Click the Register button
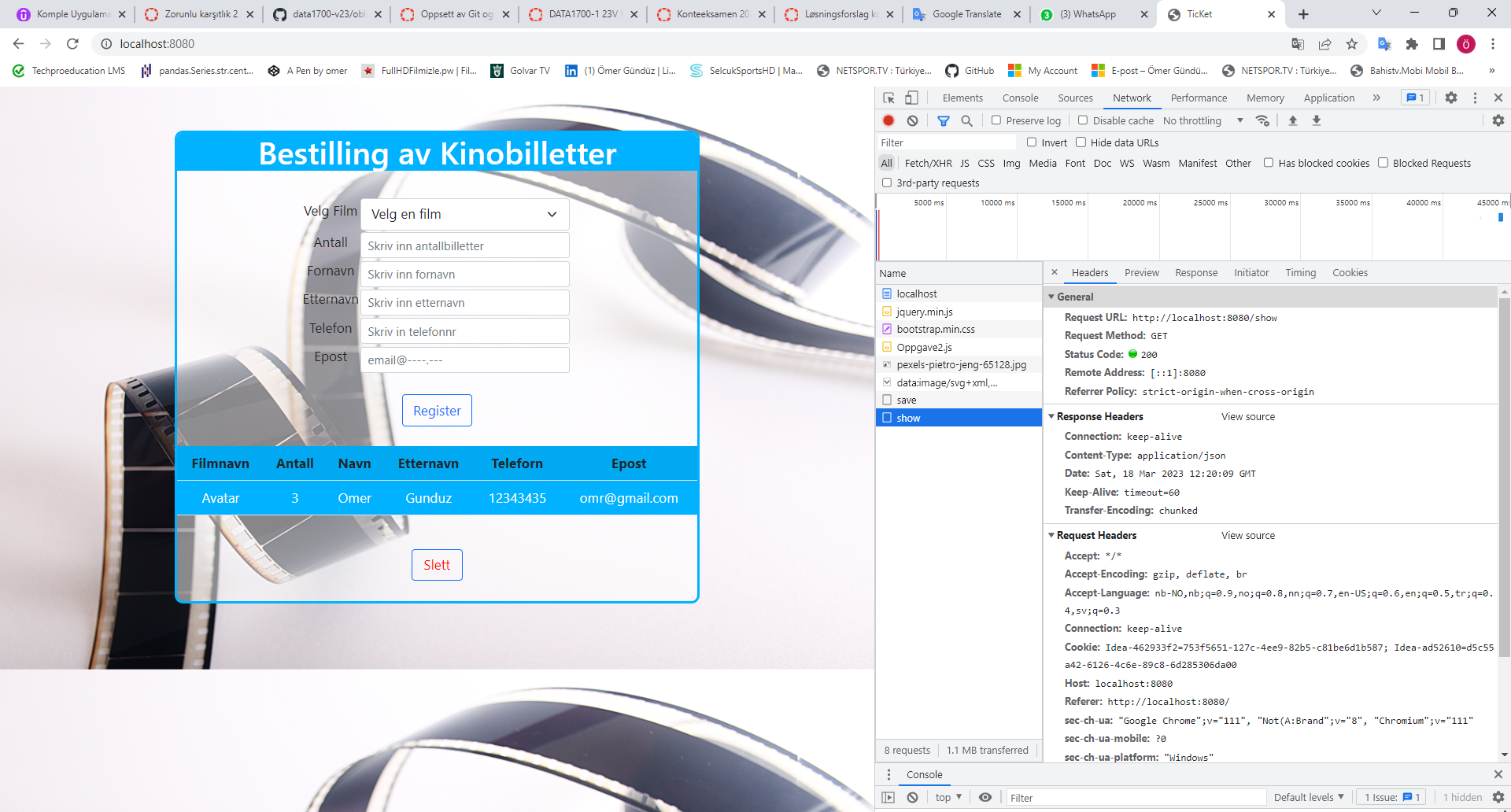This screenshot has height=812, width=1511. (437, 410)
